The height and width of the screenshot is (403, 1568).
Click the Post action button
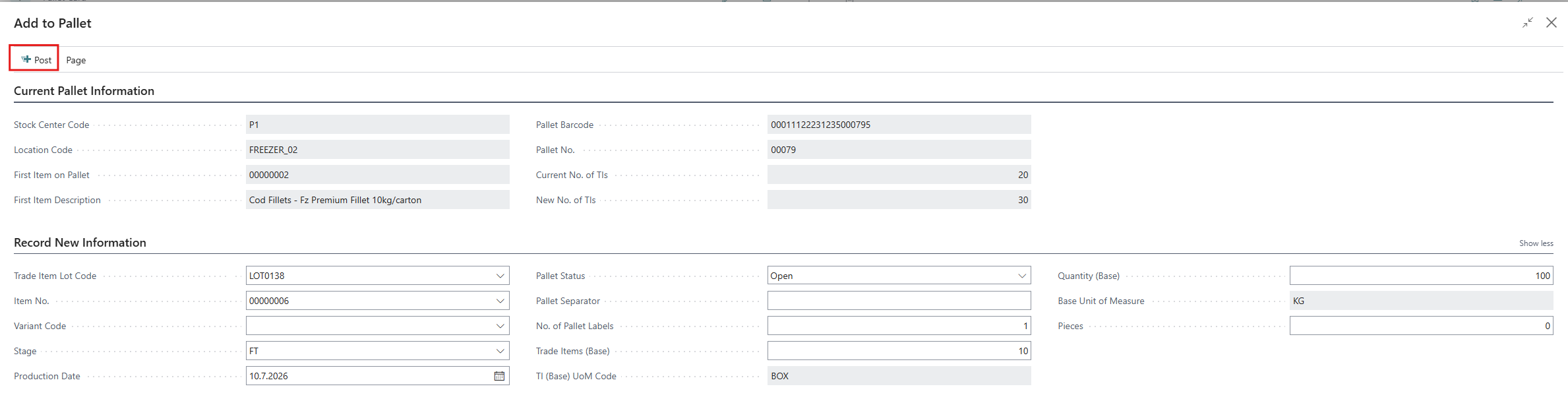[36, 59]
